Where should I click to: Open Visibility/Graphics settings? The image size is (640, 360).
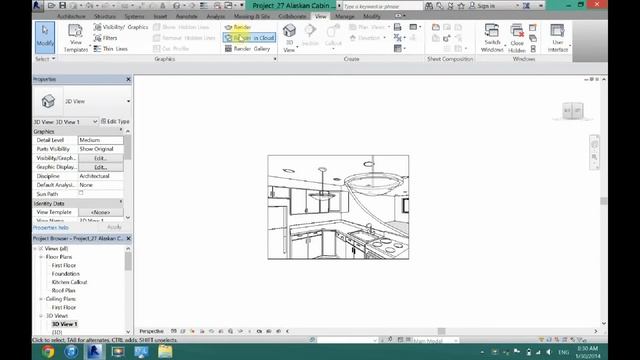pyautogui.click(x=121, y=27)
